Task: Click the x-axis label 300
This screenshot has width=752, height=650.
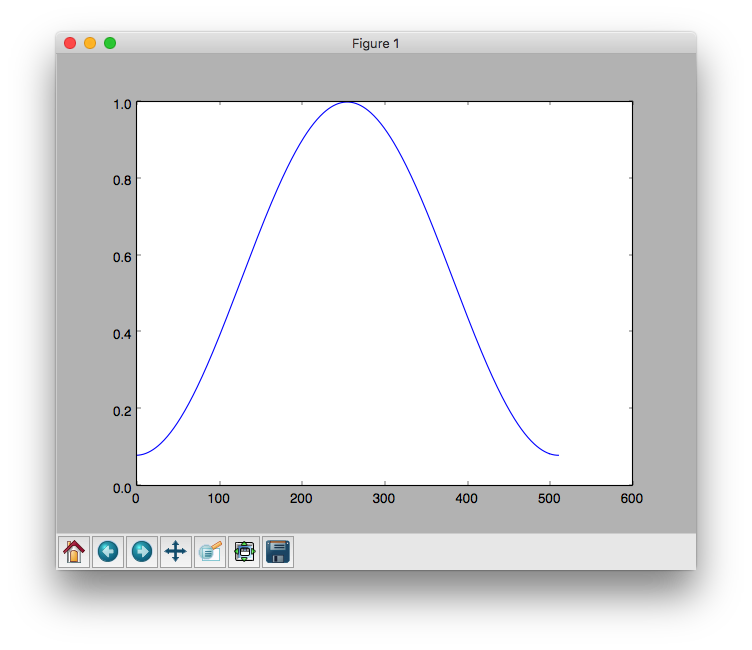Action: [384, 498]
